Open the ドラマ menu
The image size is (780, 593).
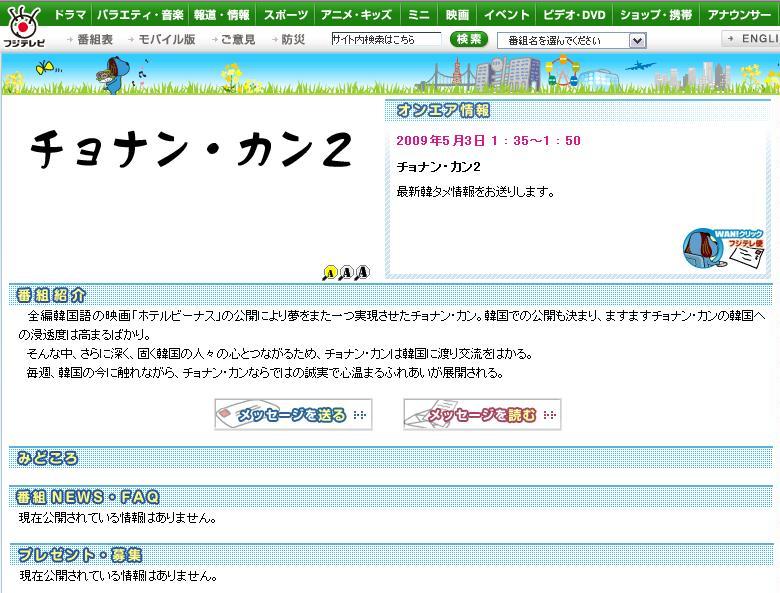[70, 14]
